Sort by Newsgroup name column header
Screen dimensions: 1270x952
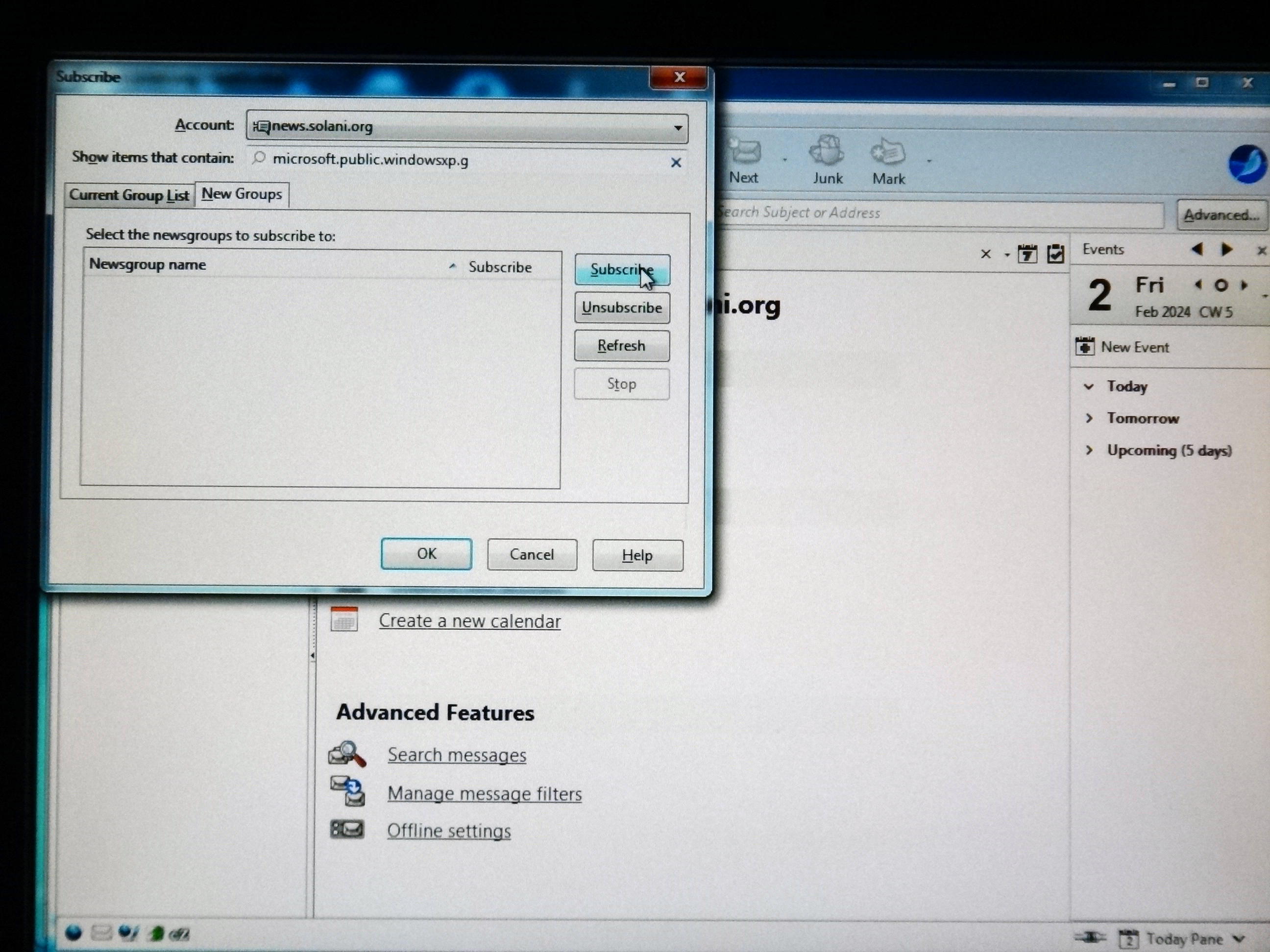pos(272,265)
